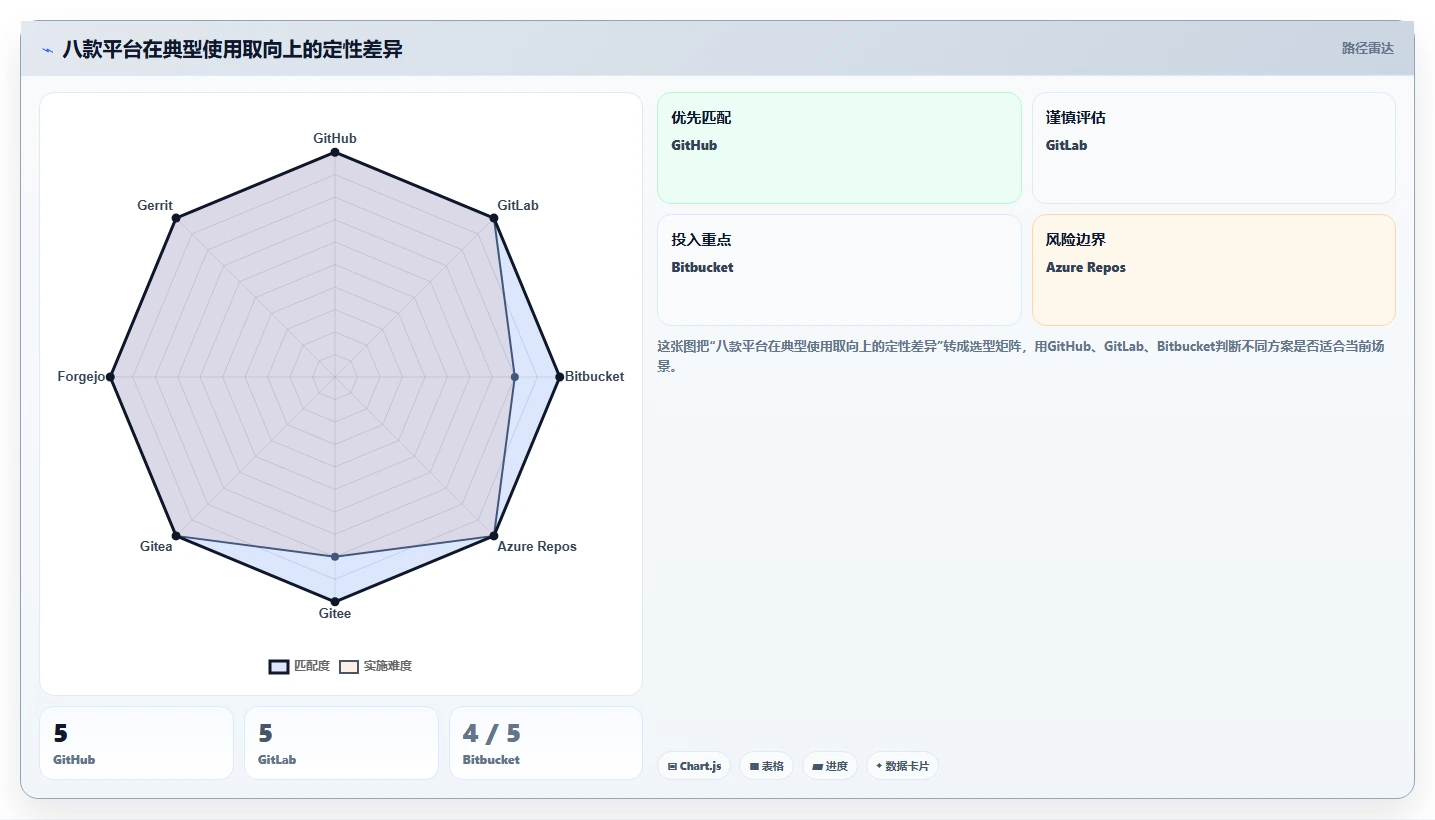Screen dimensions: 1435x820
Task: Click the 路径雷达 label in the header
Action: pyautogui.click(x=1367, y=48)
